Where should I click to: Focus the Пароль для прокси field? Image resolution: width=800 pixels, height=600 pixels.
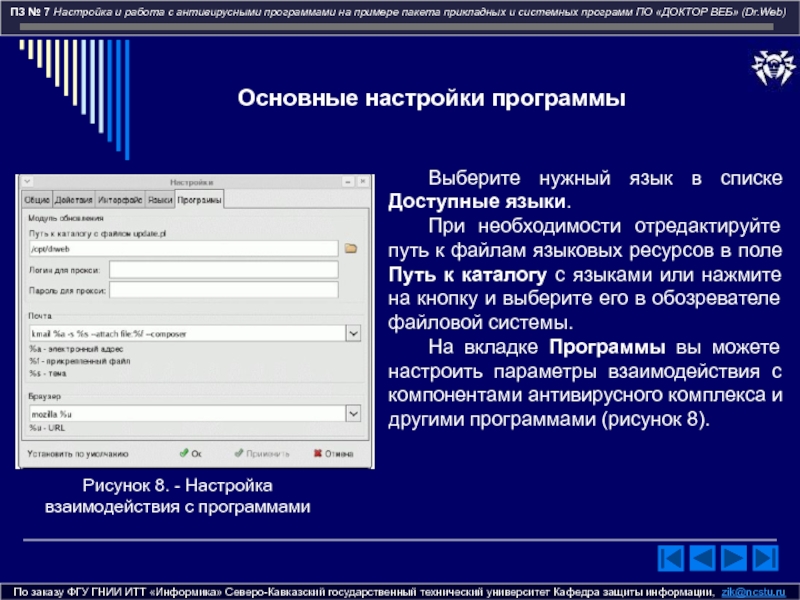click(223, 290)
